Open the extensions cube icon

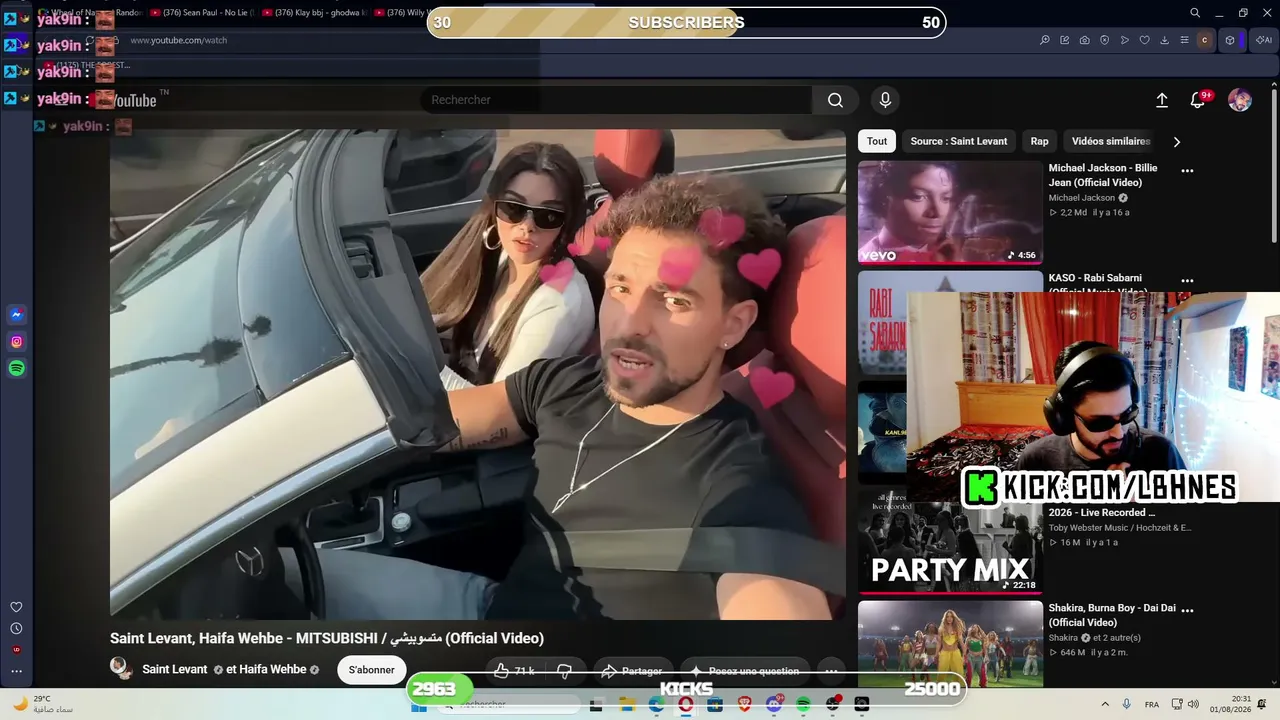click(1230, 40)
